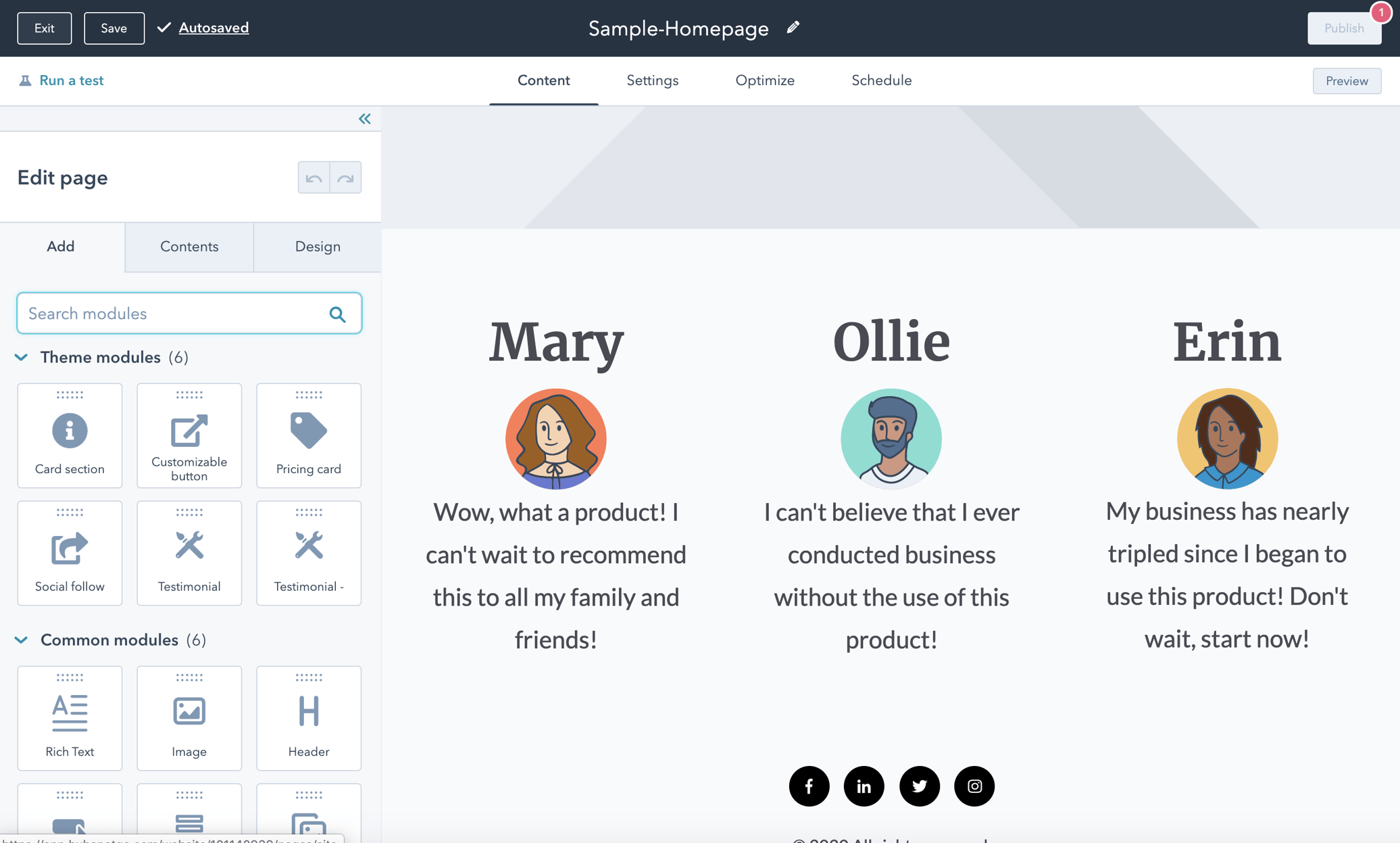Open the Design tab in sidebar
The width and height of the screenshot is (1400, 843).
click(318, 247)
